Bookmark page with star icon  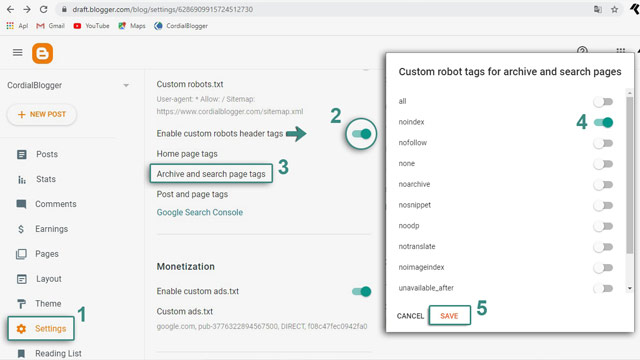[x=614, y=9]
